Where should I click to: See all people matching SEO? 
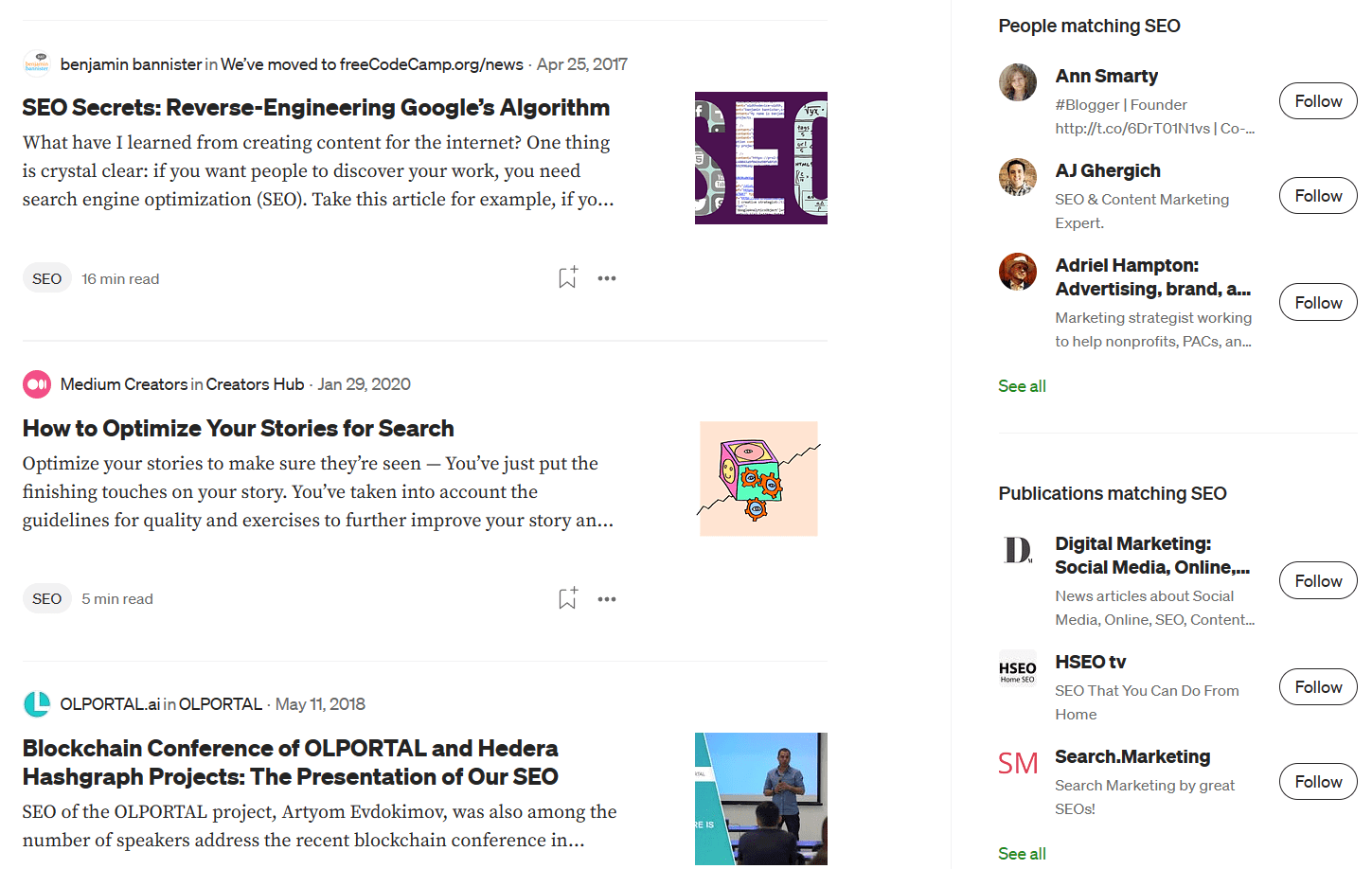point(1022,385)
